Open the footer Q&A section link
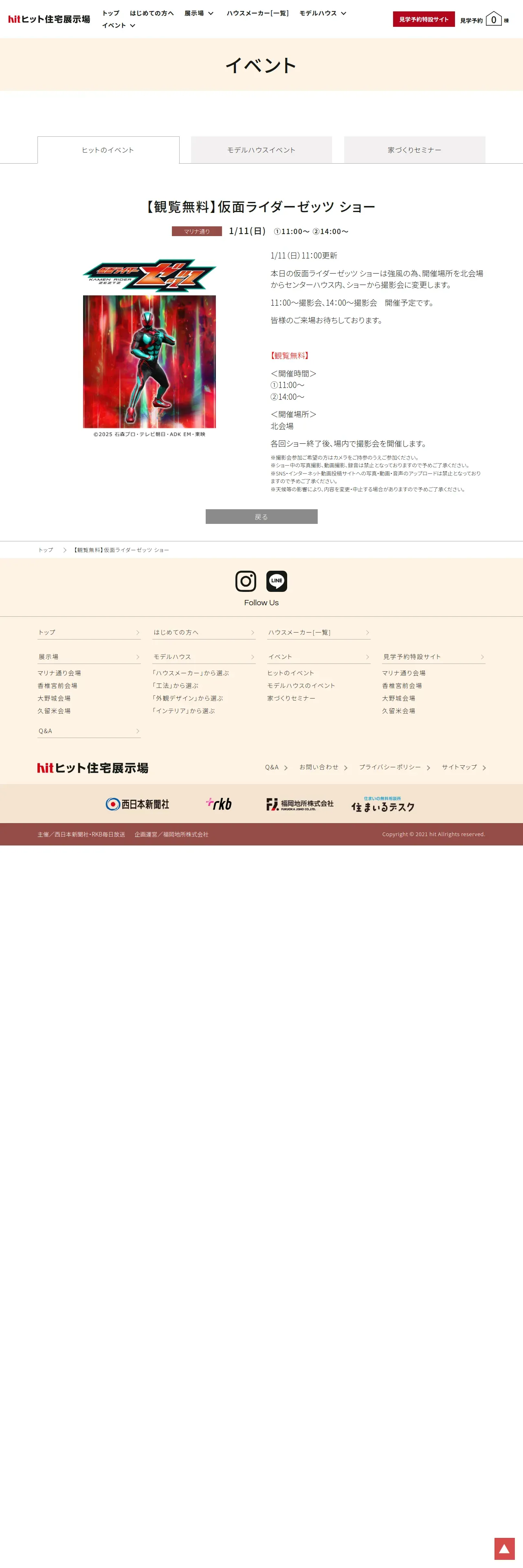The height and width of the screenshot is (1568, 523). tap(89, 731)
